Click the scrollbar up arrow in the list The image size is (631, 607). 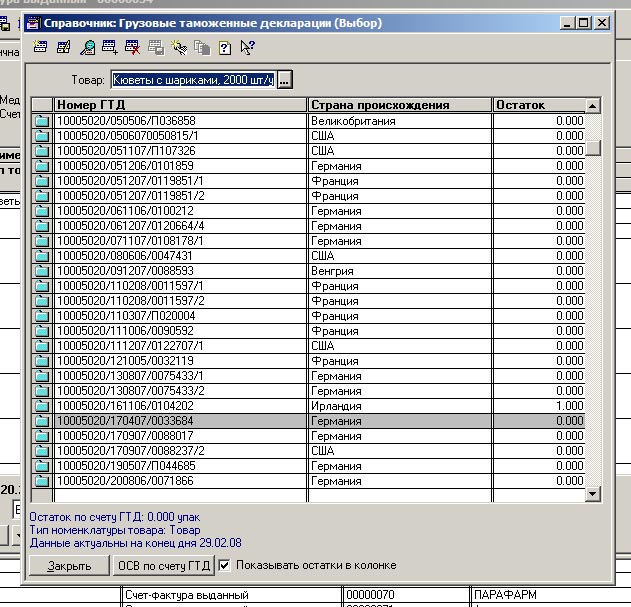pyautogui.click(x=592, y=105)
